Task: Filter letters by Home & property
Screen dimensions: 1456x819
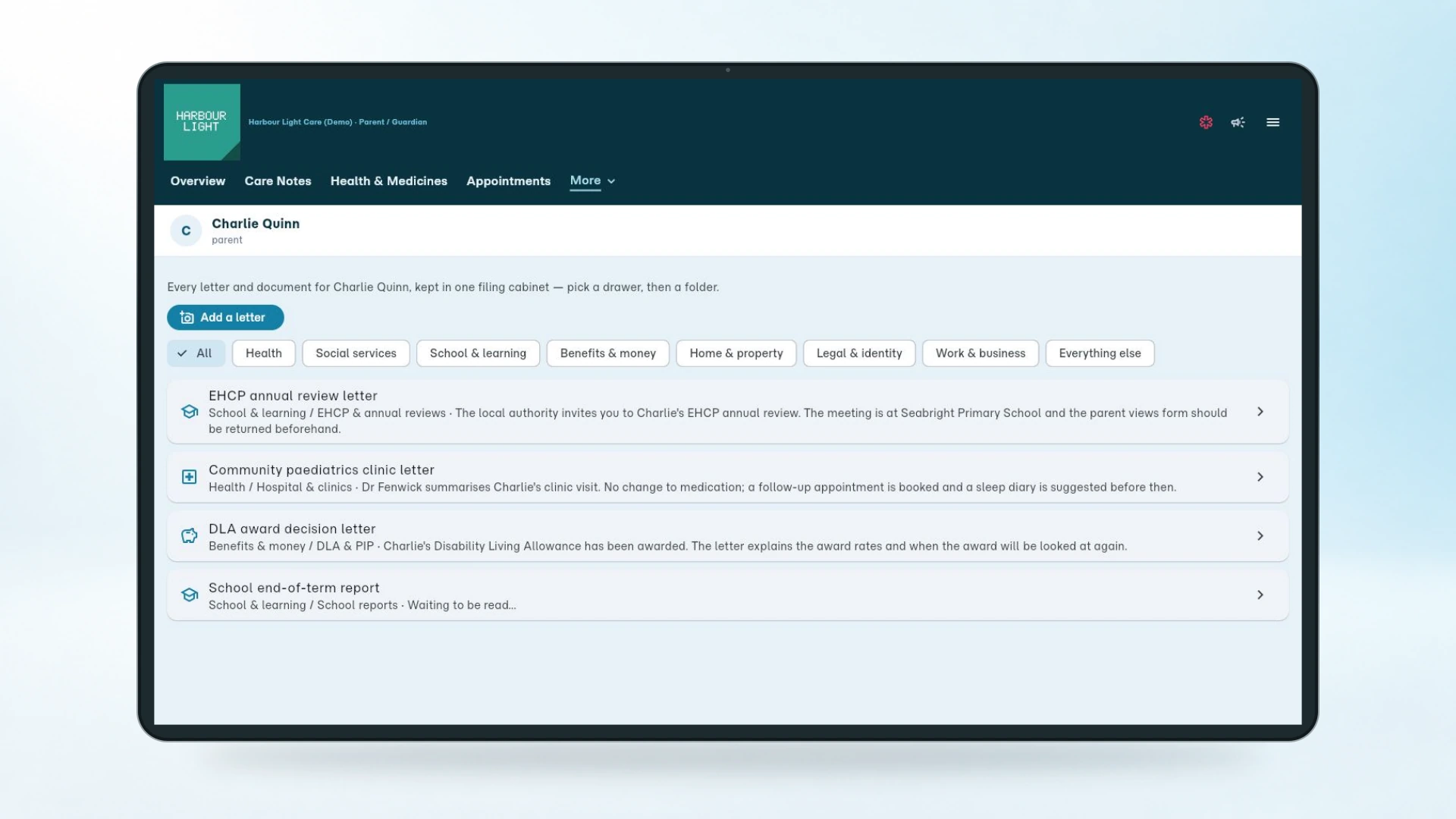Action: tap(736, 353)
